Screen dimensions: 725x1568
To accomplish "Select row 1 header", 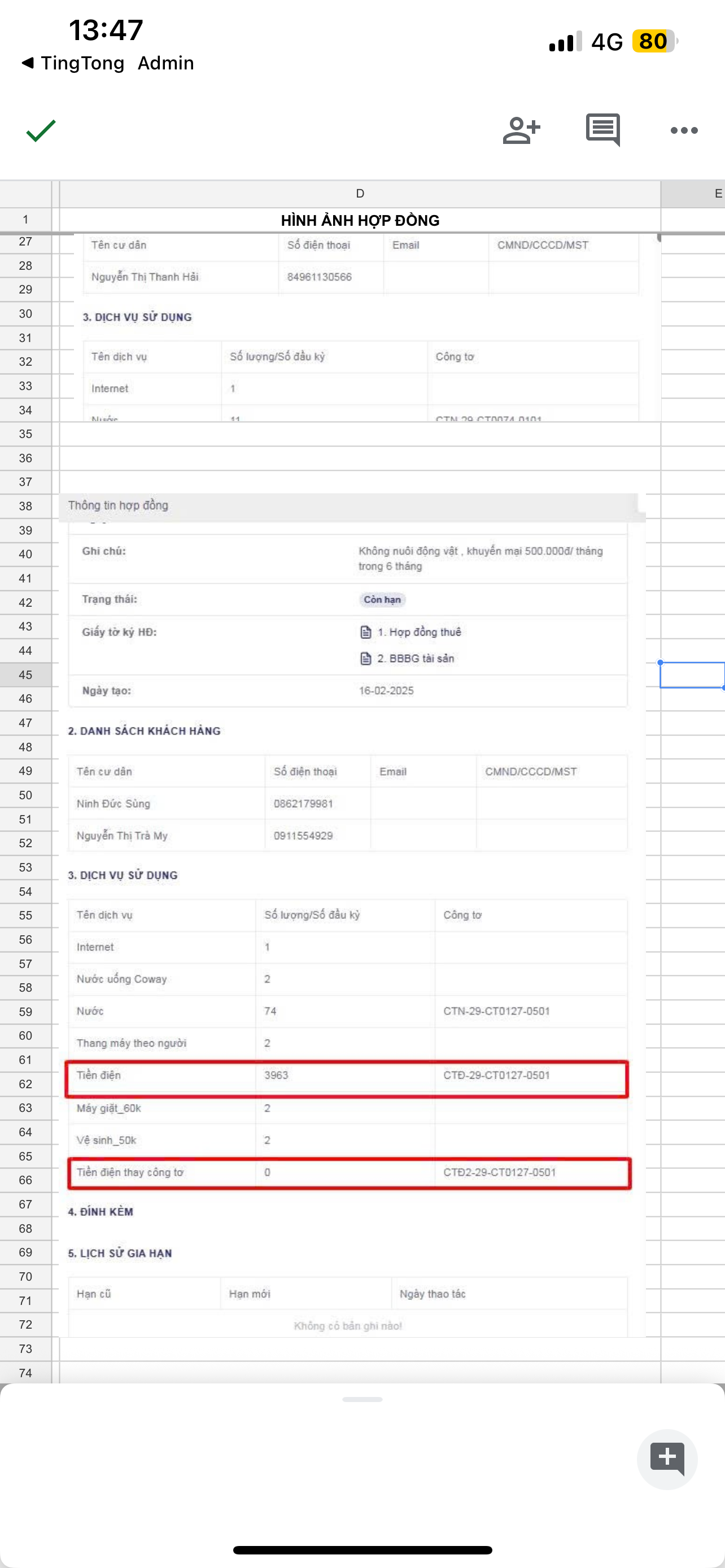I will click(x=25, y=219).
